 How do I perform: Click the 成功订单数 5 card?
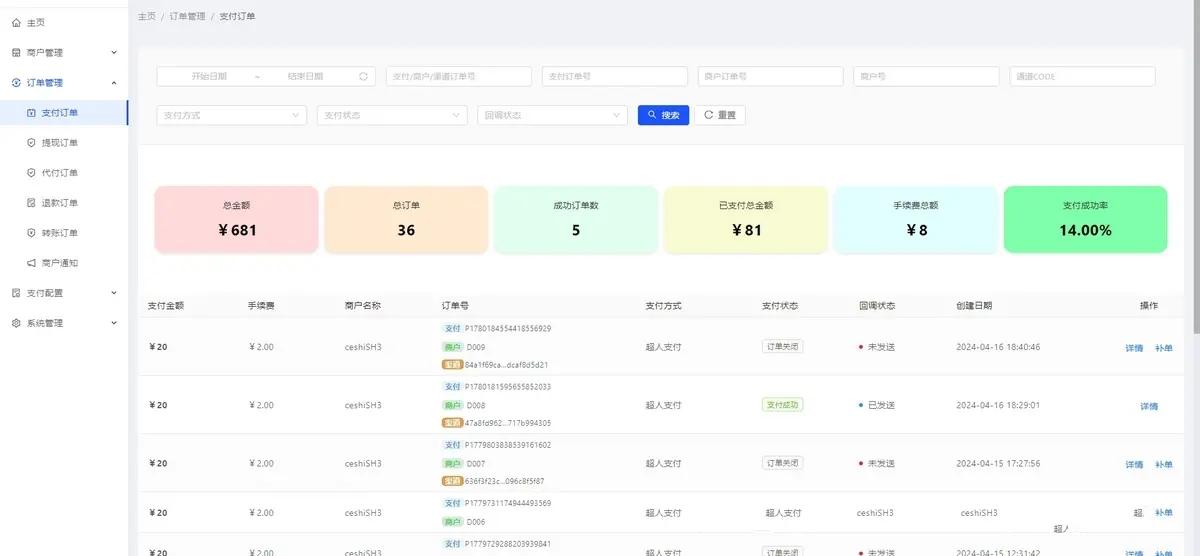pyautogui.click(x=576, y=219)
